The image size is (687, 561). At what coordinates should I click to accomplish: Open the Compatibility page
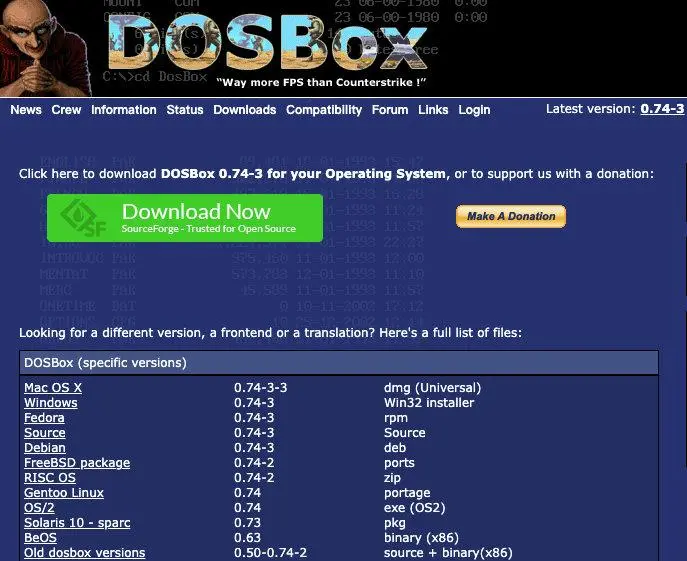pos(324,110)
